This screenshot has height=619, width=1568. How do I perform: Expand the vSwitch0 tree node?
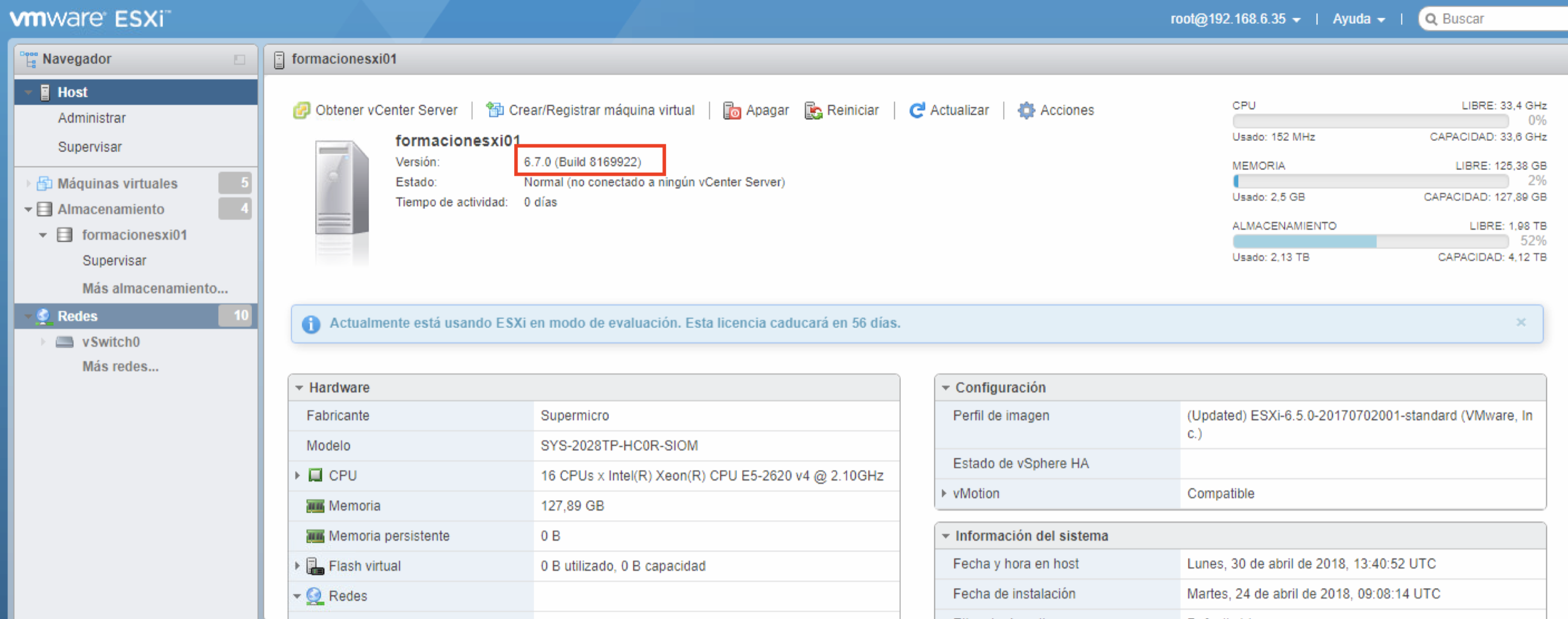tap(42, 342)
